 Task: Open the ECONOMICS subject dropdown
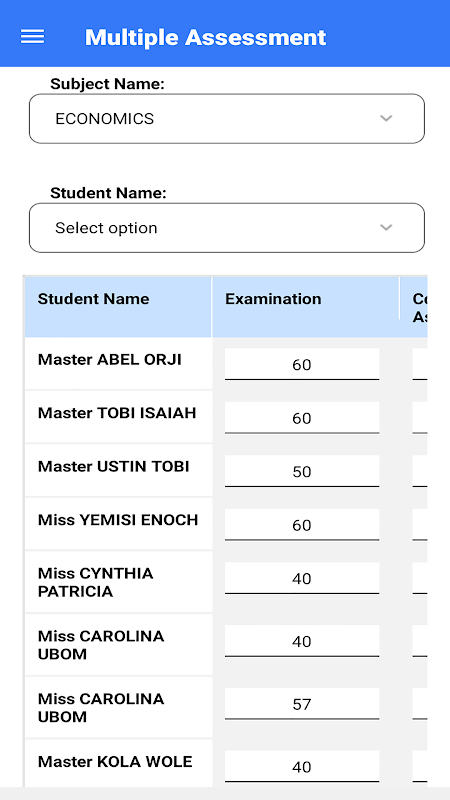pos(227,118)
